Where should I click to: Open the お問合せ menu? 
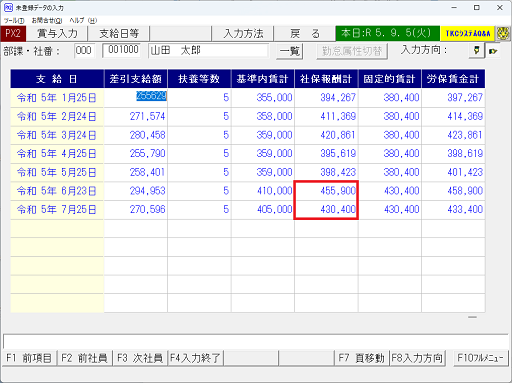(47, 21)
